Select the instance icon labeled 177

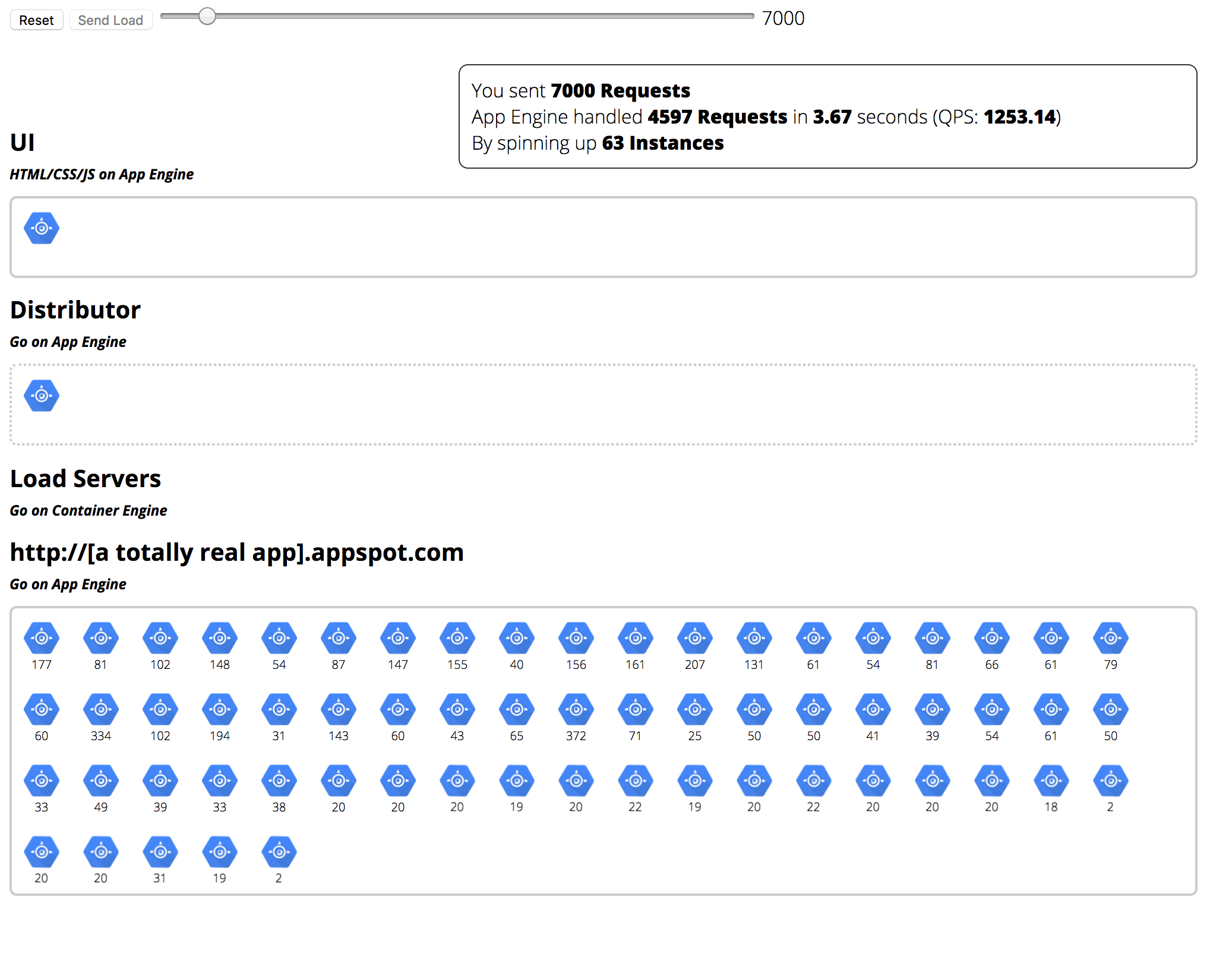[42, 638]
